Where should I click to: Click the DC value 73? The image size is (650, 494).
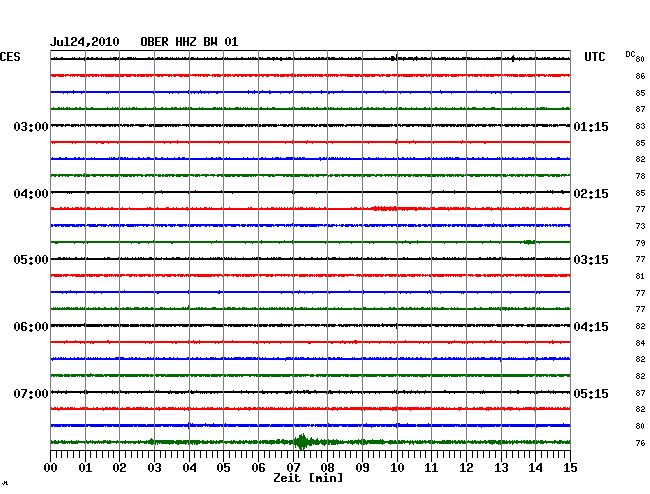(640, 226)
